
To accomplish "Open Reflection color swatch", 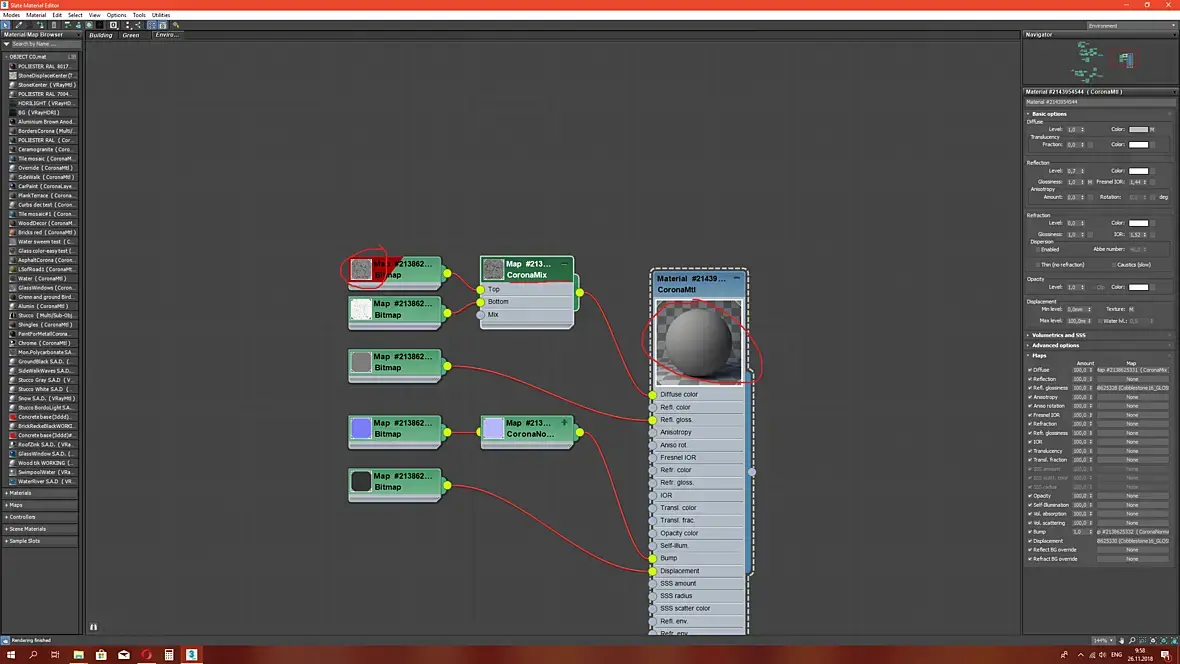I will [x=1139, y=171].
